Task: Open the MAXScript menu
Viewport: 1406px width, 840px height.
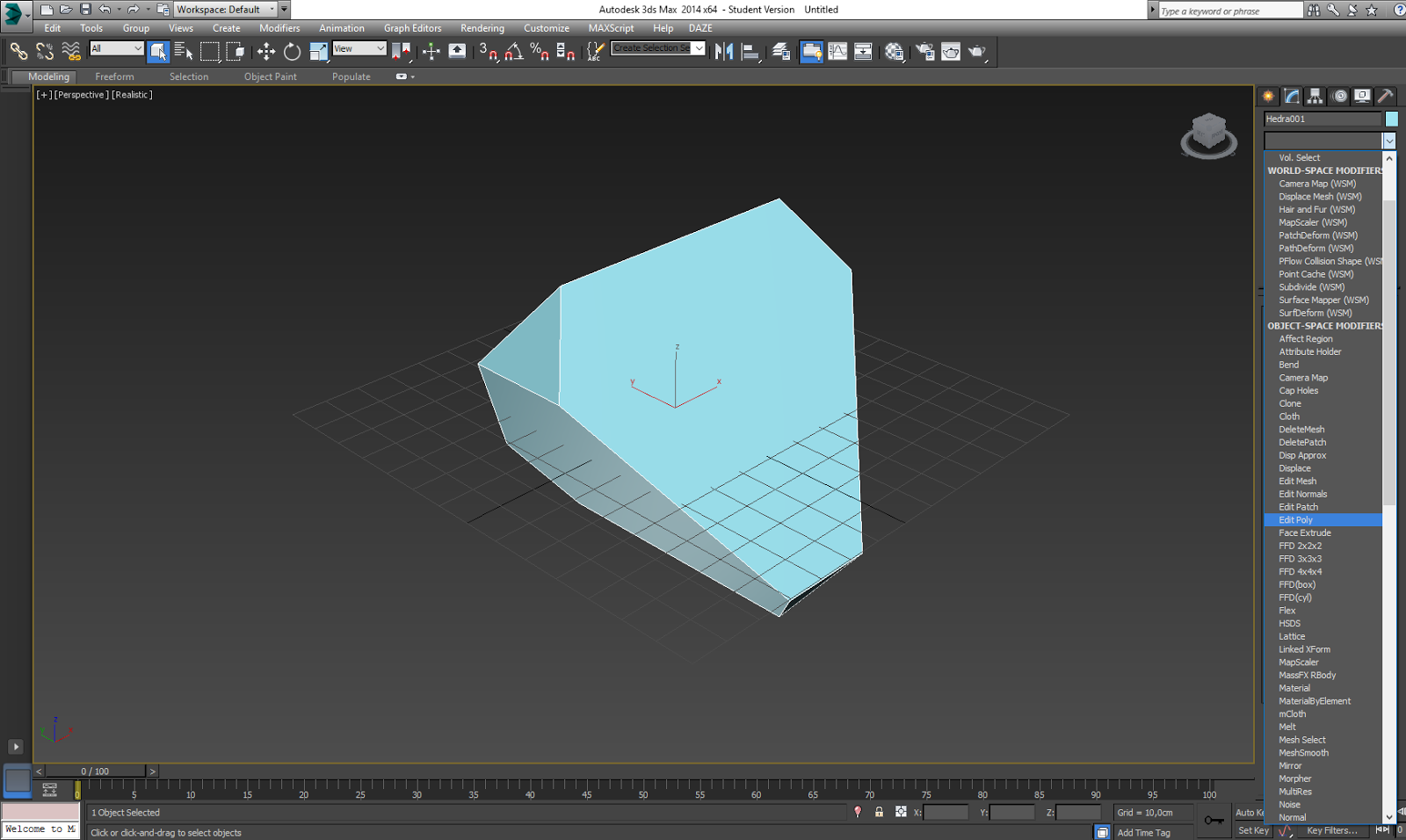Action: click(611, 28)
